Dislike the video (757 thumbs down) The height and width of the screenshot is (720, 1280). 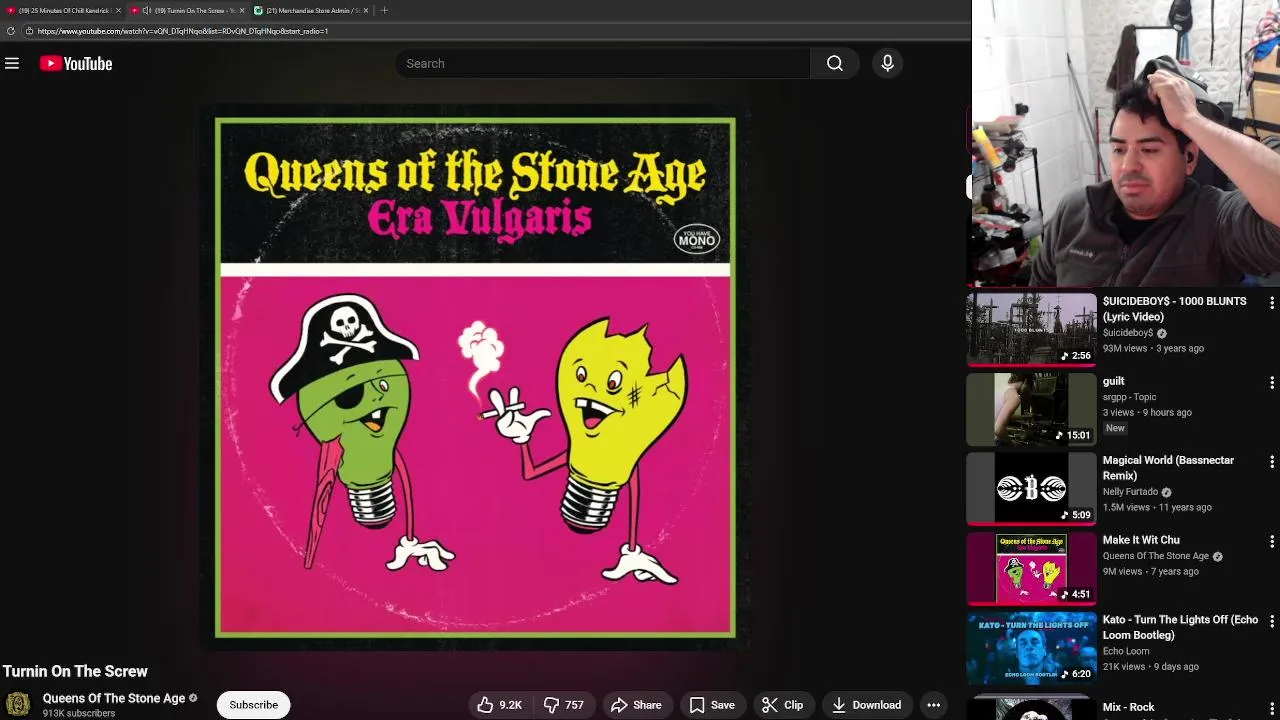(x=563, y=705)
